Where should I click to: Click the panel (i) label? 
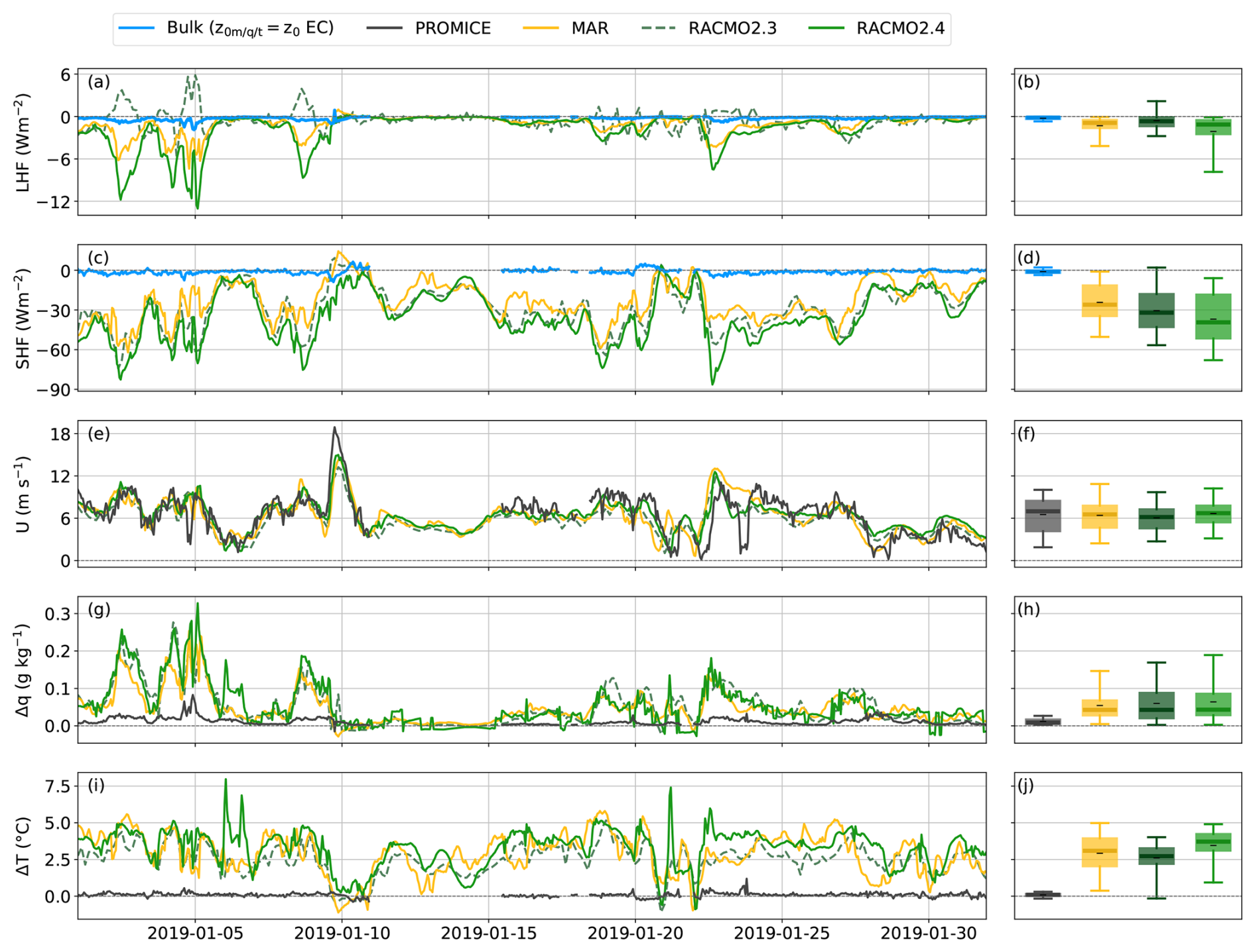coord(96,785)
